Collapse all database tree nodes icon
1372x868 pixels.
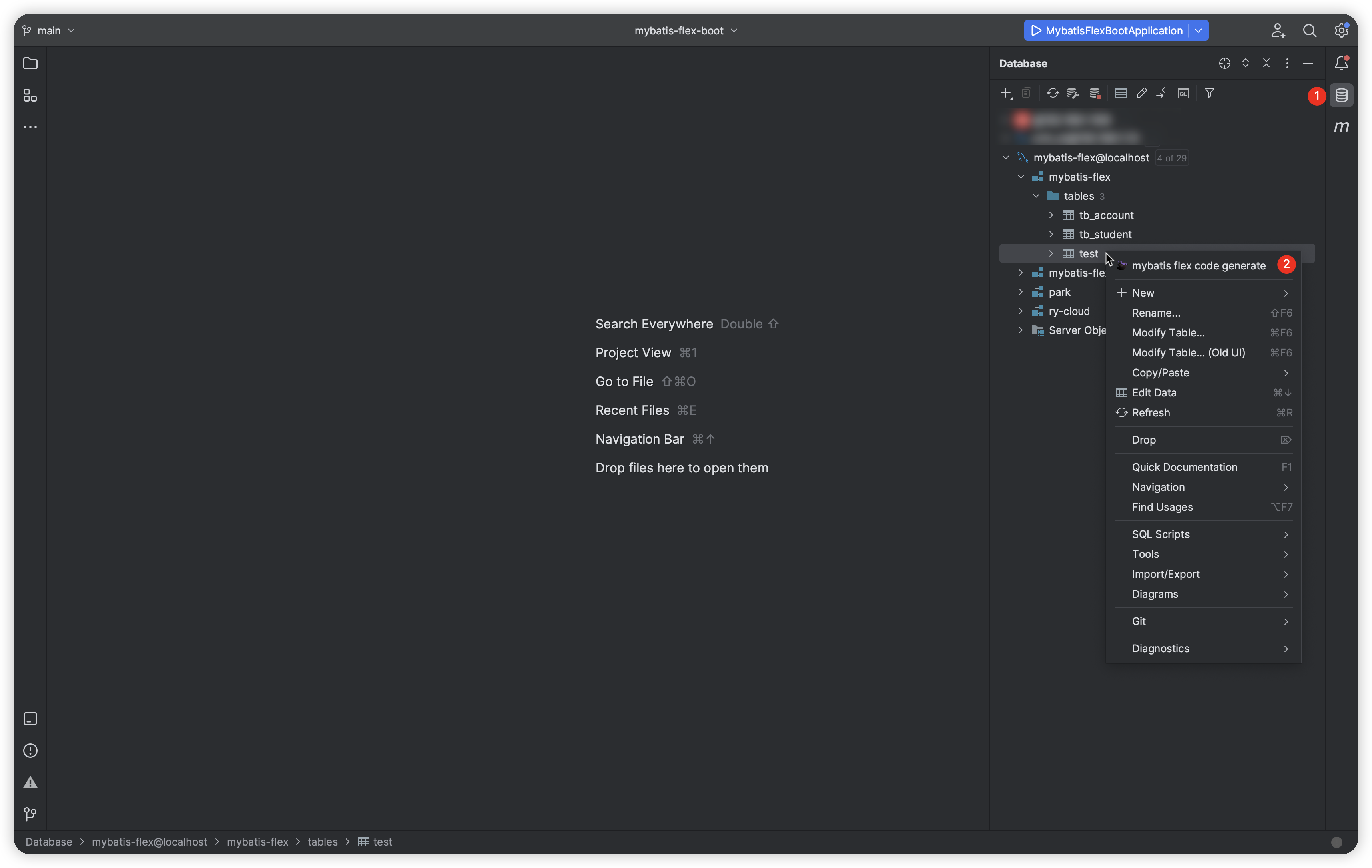[x=1266, y=63]
